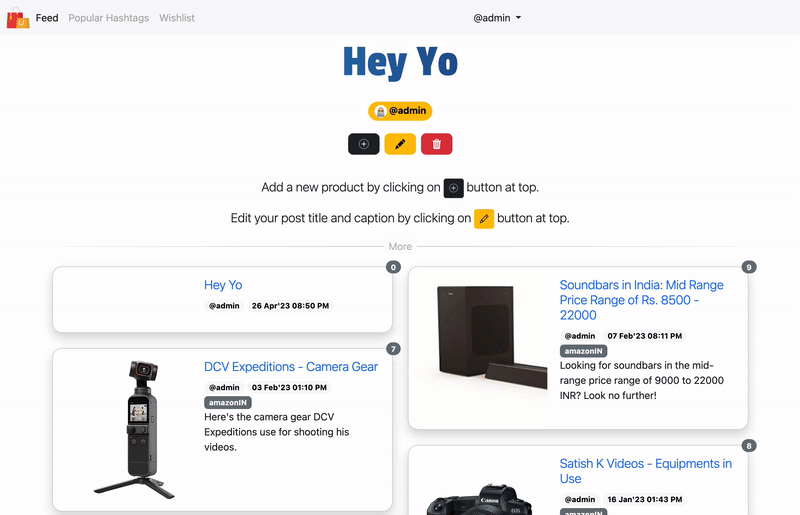Open DCV Expeditions - Camera Gear post

[291, 366]
